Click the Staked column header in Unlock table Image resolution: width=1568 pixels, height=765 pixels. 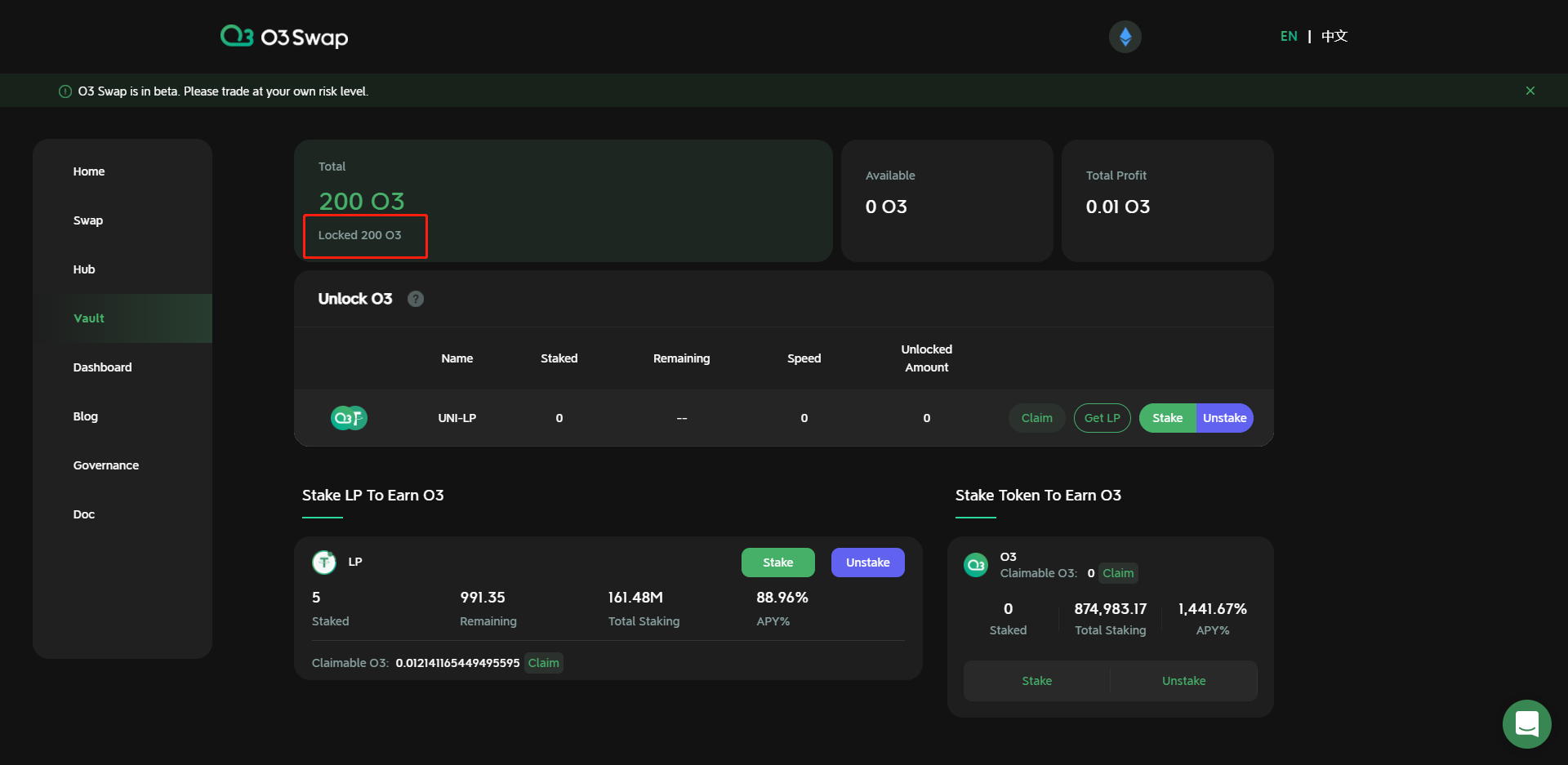[559, 358]
